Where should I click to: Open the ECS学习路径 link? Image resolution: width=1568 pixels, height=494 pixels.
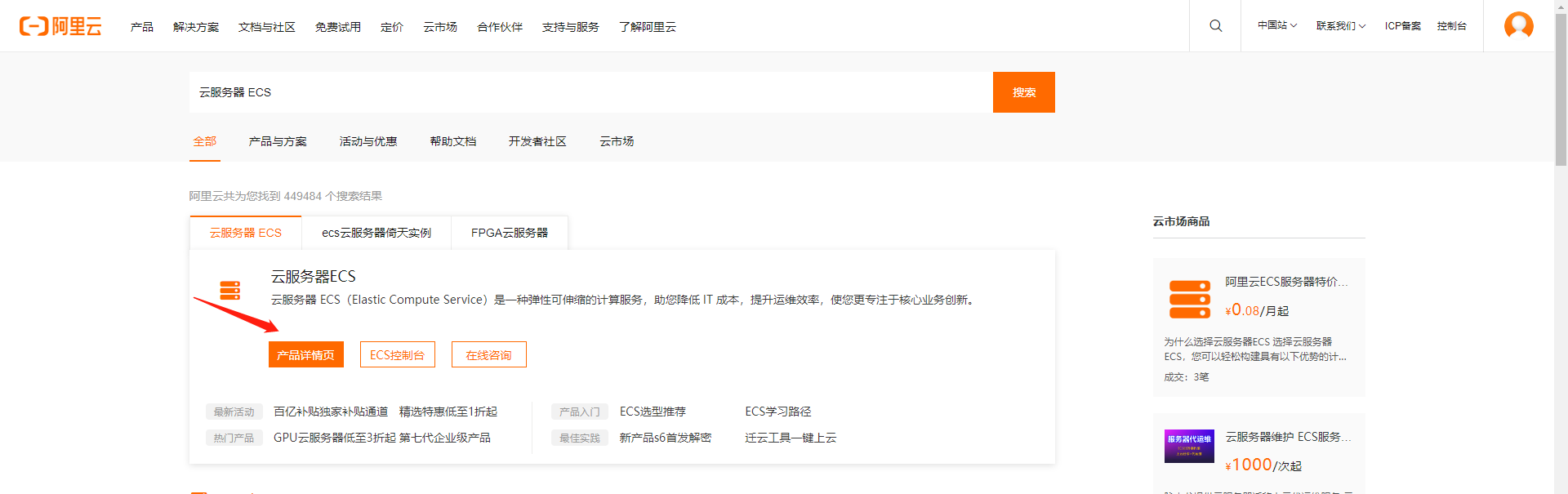pyautogui.click(x=778, y=412)
